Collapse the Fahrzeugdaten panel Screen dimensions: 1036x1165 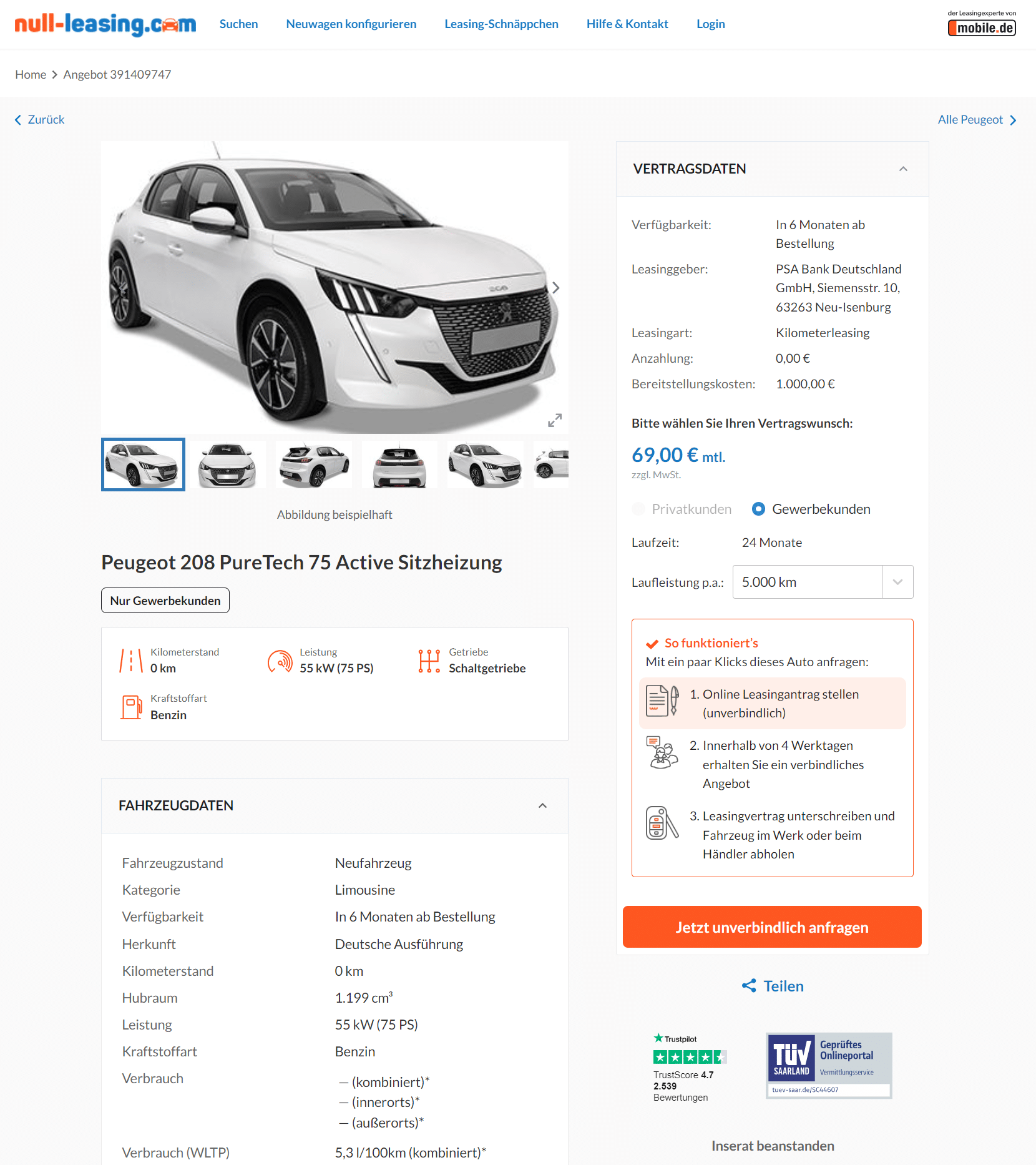[x=542, y=806]
